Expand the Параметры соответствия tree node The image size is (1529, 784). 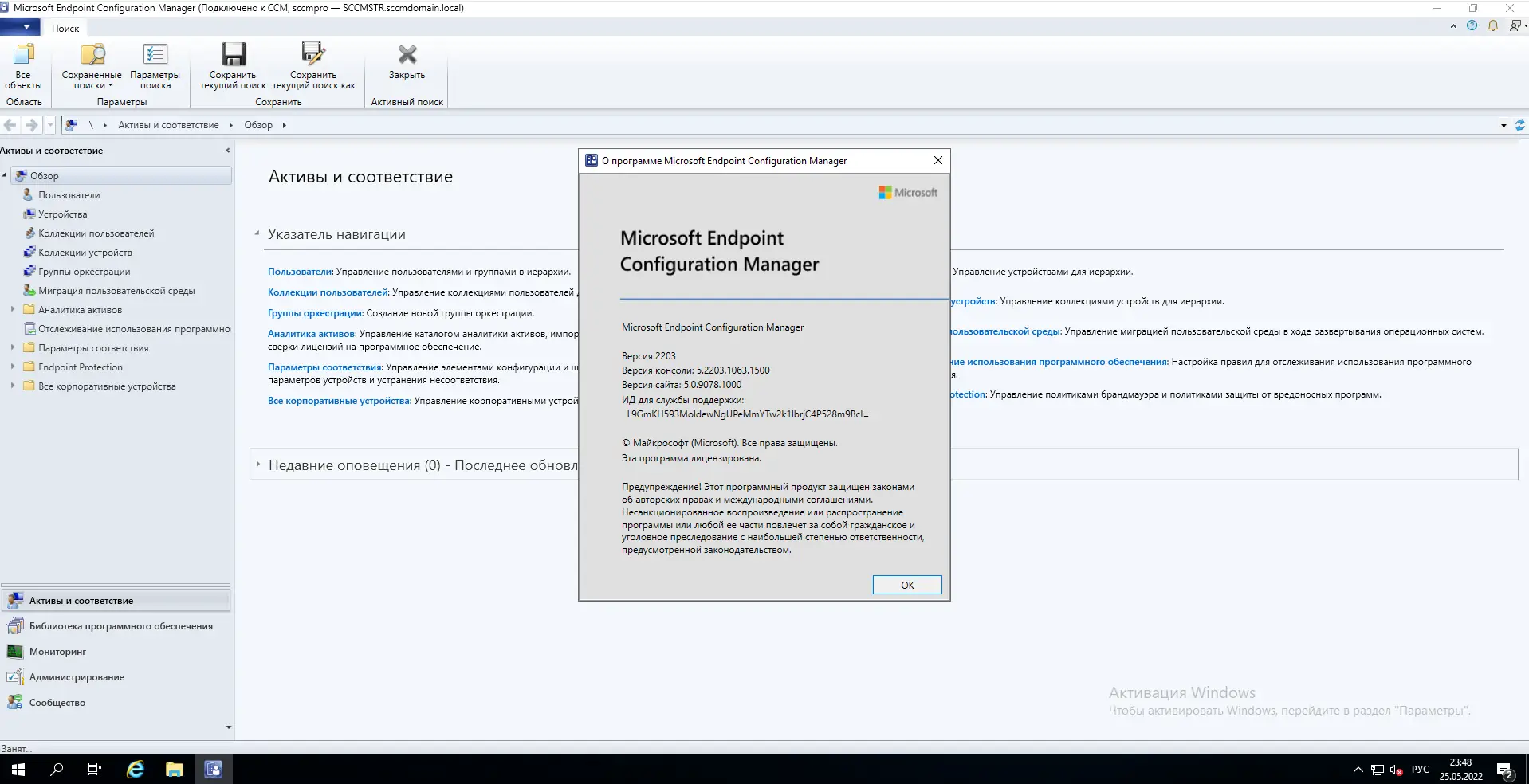click(12, 348)
